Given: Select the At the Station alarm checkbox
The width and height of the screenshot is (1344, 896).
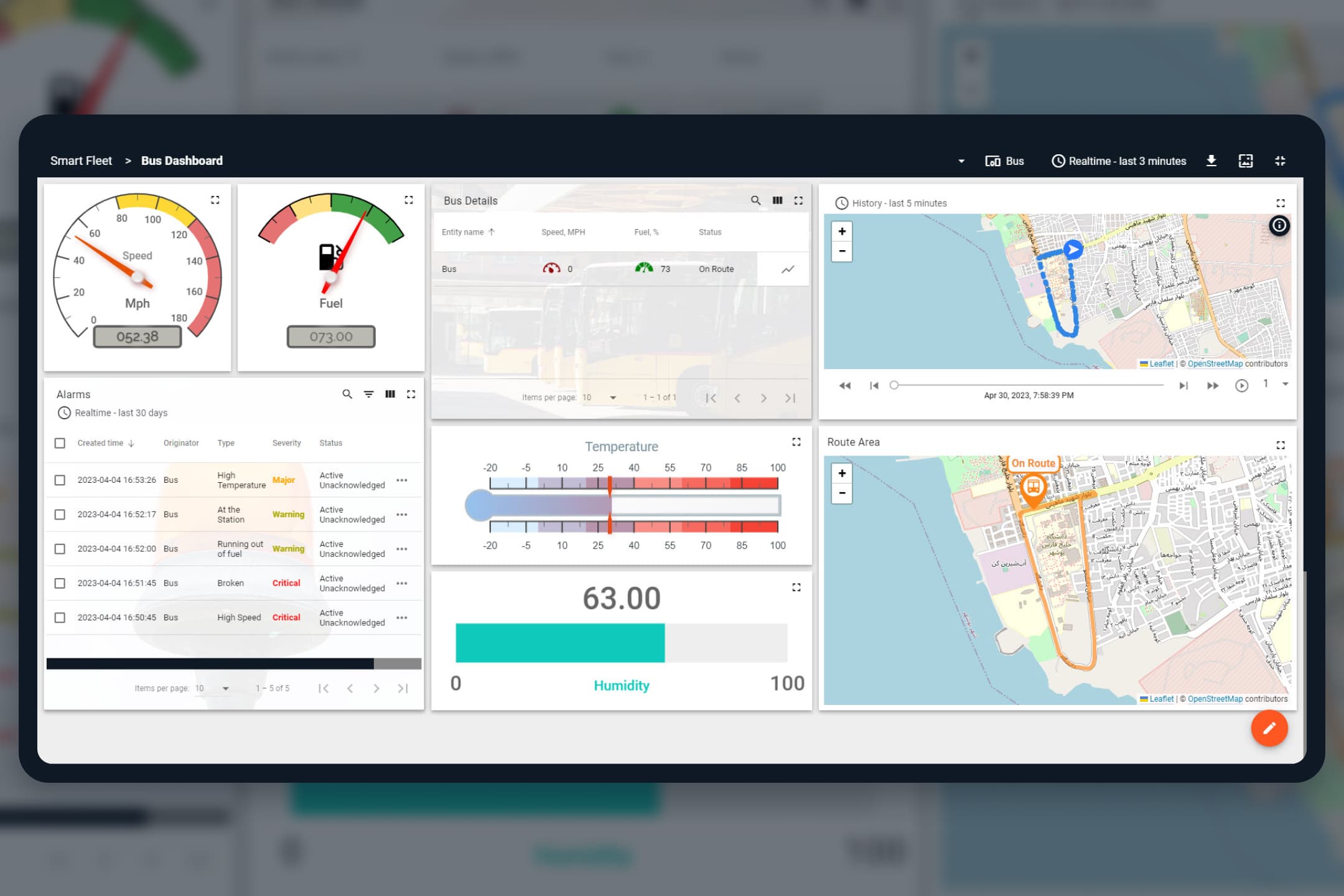Looking at the screenshot, I should [x=60, y=515].
